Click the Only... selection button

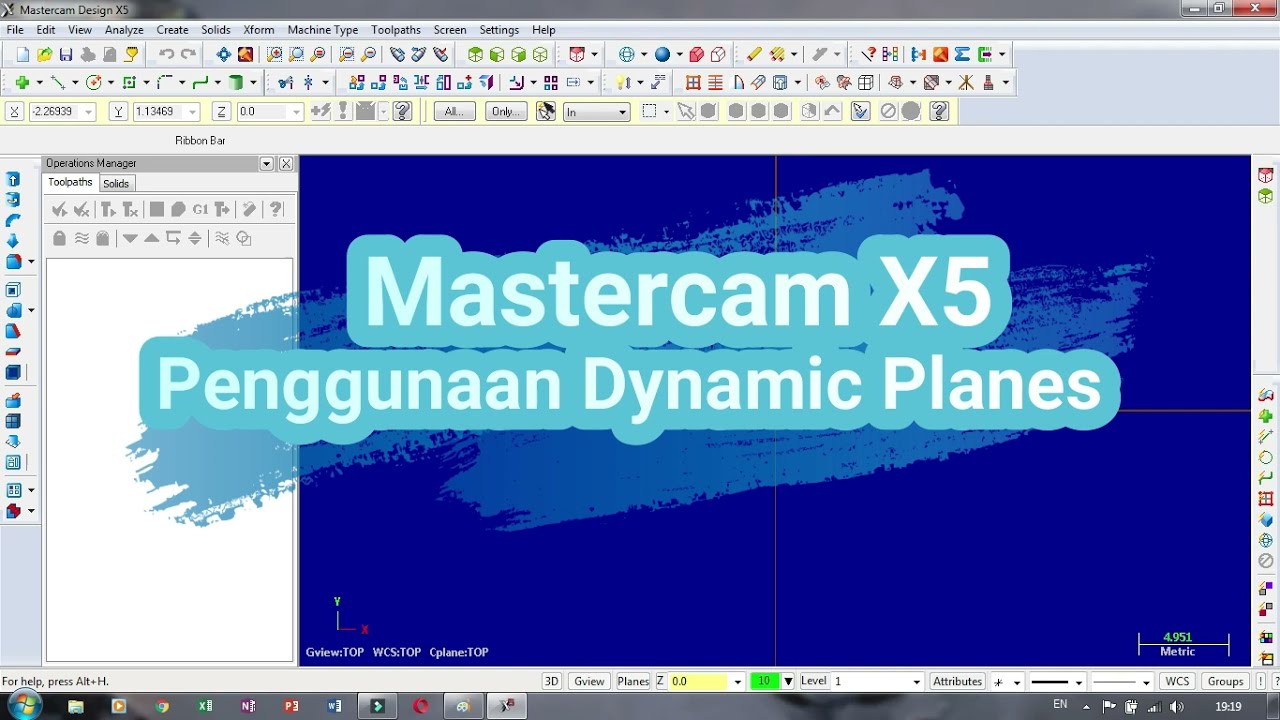coord(506,111)
